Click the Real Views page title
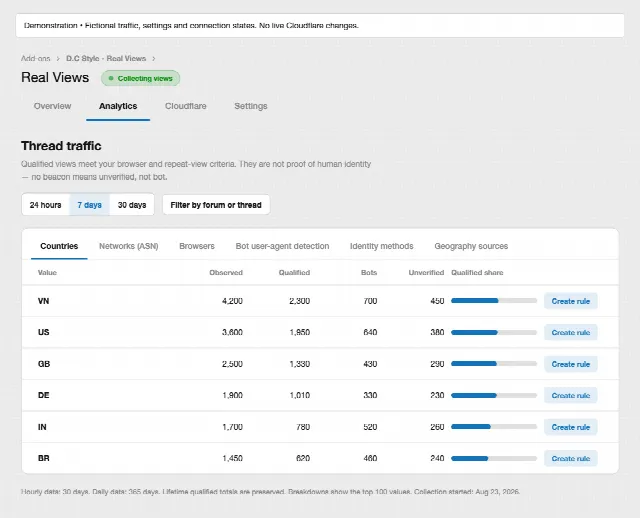This screenshot has width=640, height=518. click(x=55, y=78)
